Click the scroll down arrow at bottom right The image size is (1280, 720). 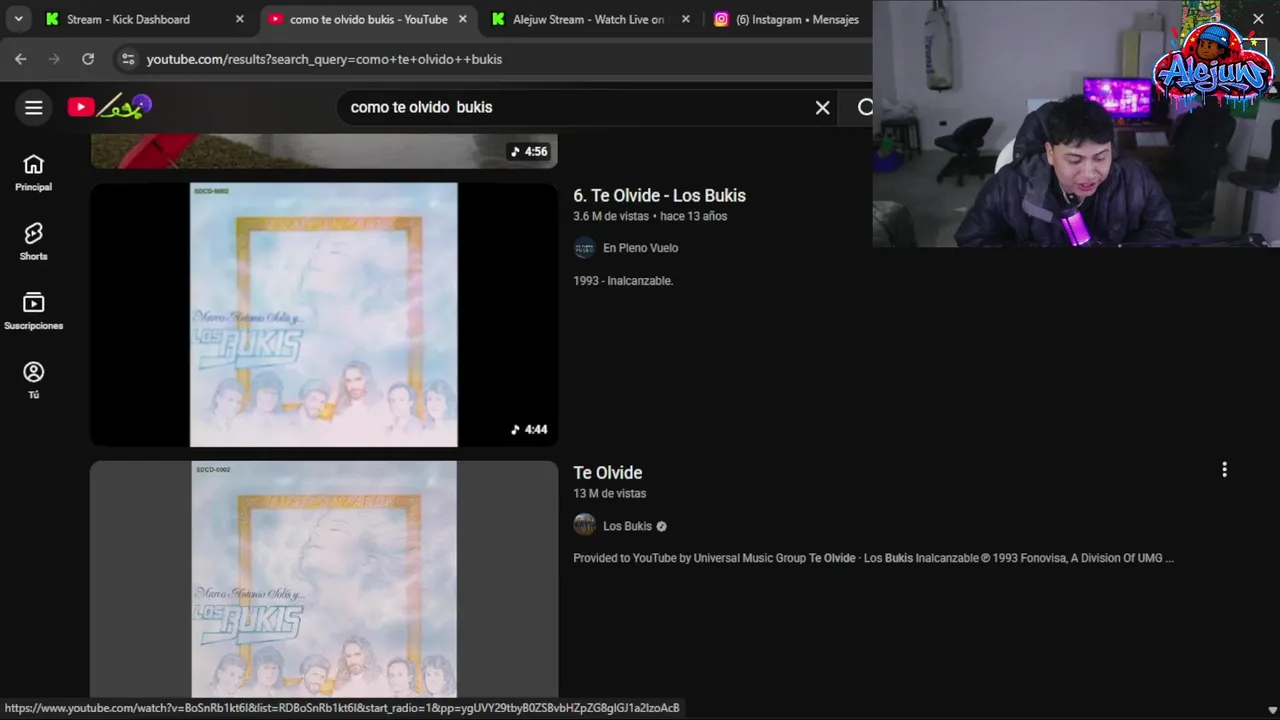(1272, 710)
